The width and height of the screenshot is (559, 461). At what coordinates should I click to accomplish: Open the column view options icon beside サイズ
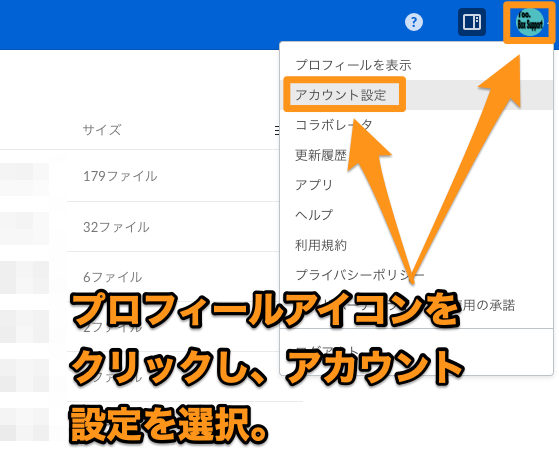click(x=277, y=131)
